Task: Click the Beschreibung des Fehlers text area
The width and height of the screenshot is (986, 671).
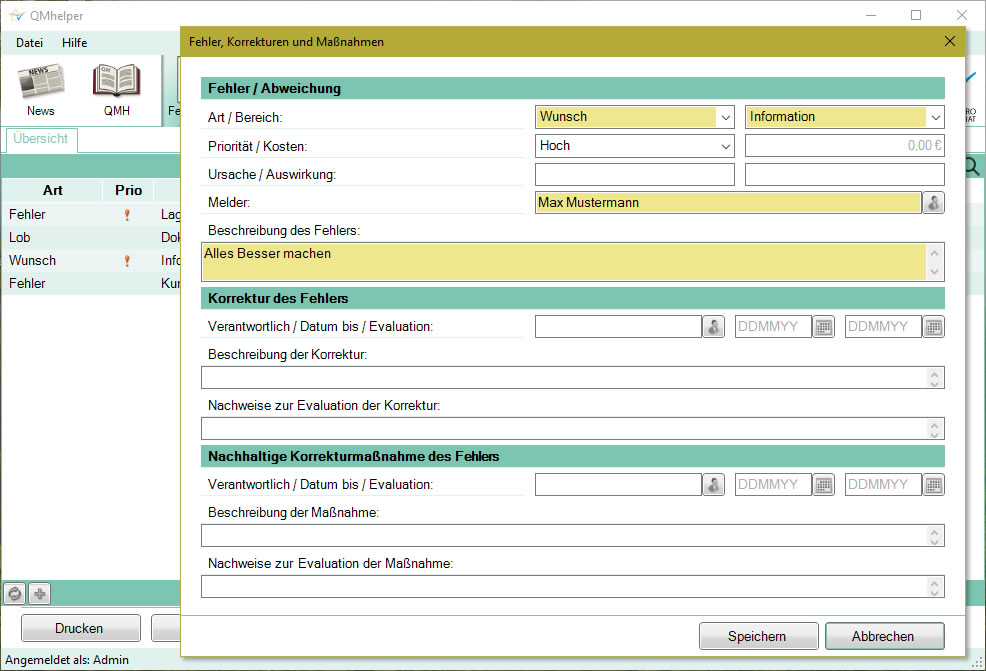Action: [x=572, y=262]
